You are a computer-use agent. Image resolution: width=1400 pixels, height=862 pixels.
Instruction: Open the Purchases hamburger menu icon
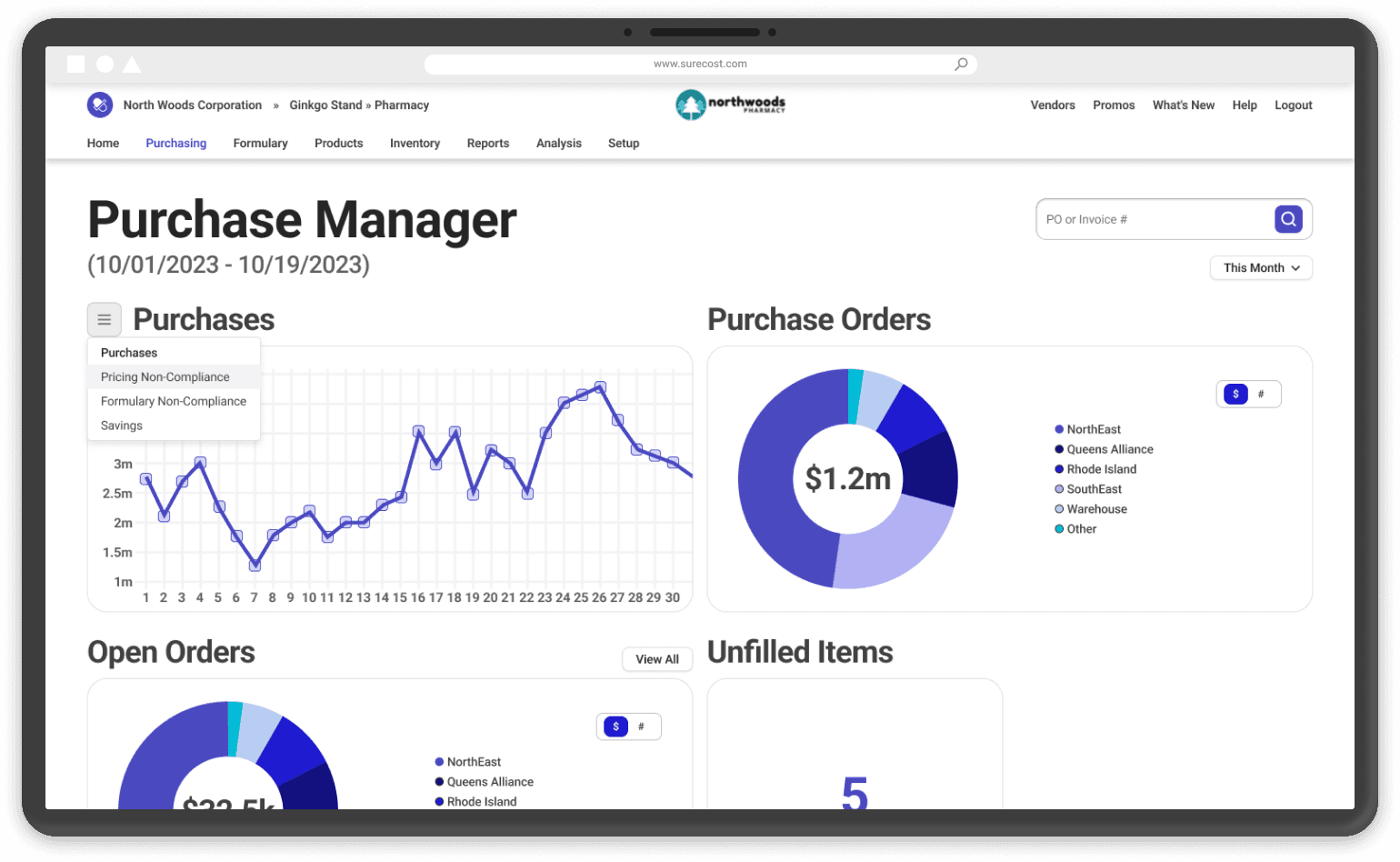105,319
